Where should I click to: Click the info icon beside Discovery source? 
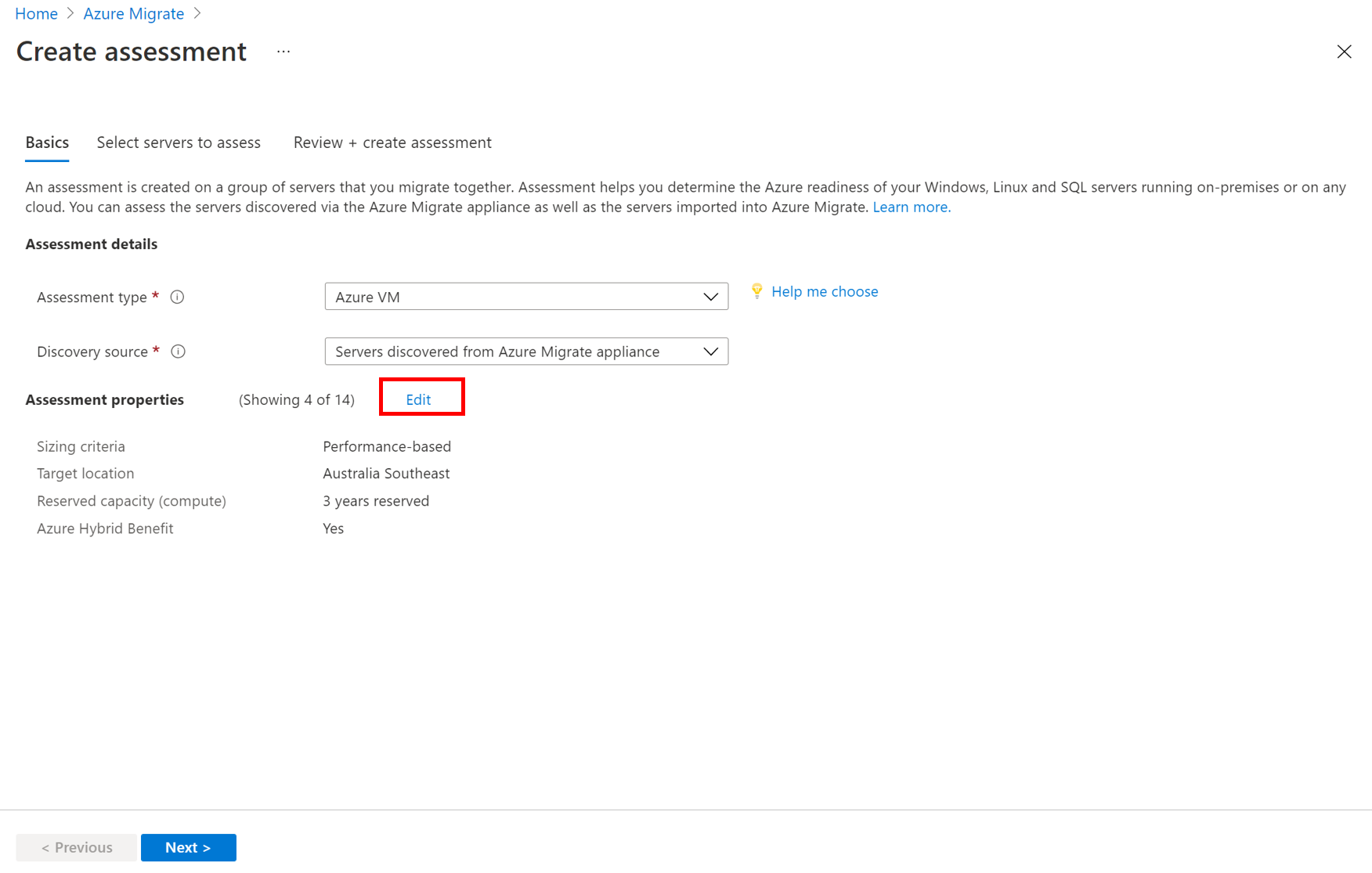tap(178, 352)
